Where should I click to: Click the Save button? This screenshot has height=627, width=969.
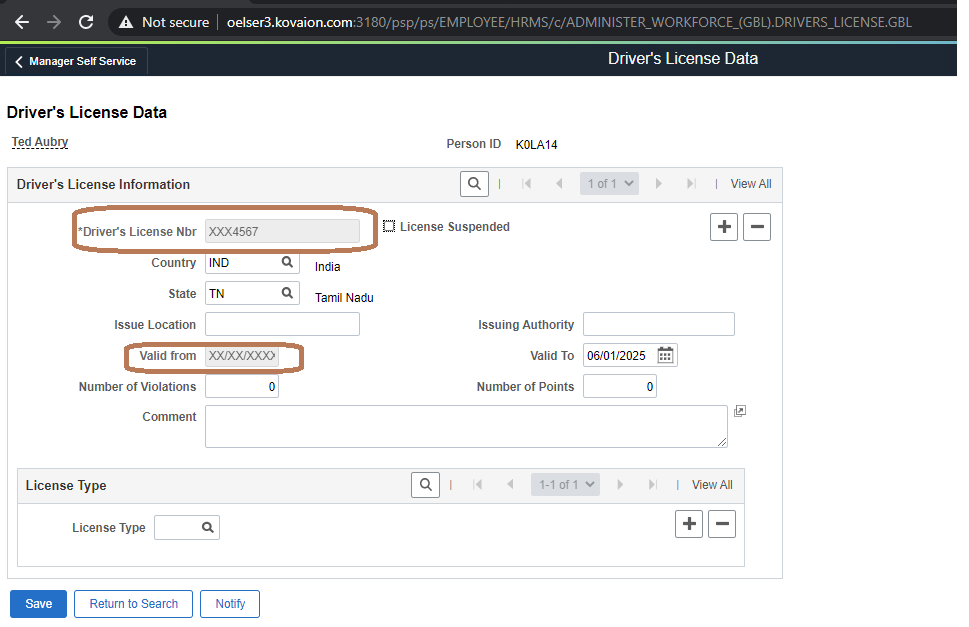(x=38, y=604)
